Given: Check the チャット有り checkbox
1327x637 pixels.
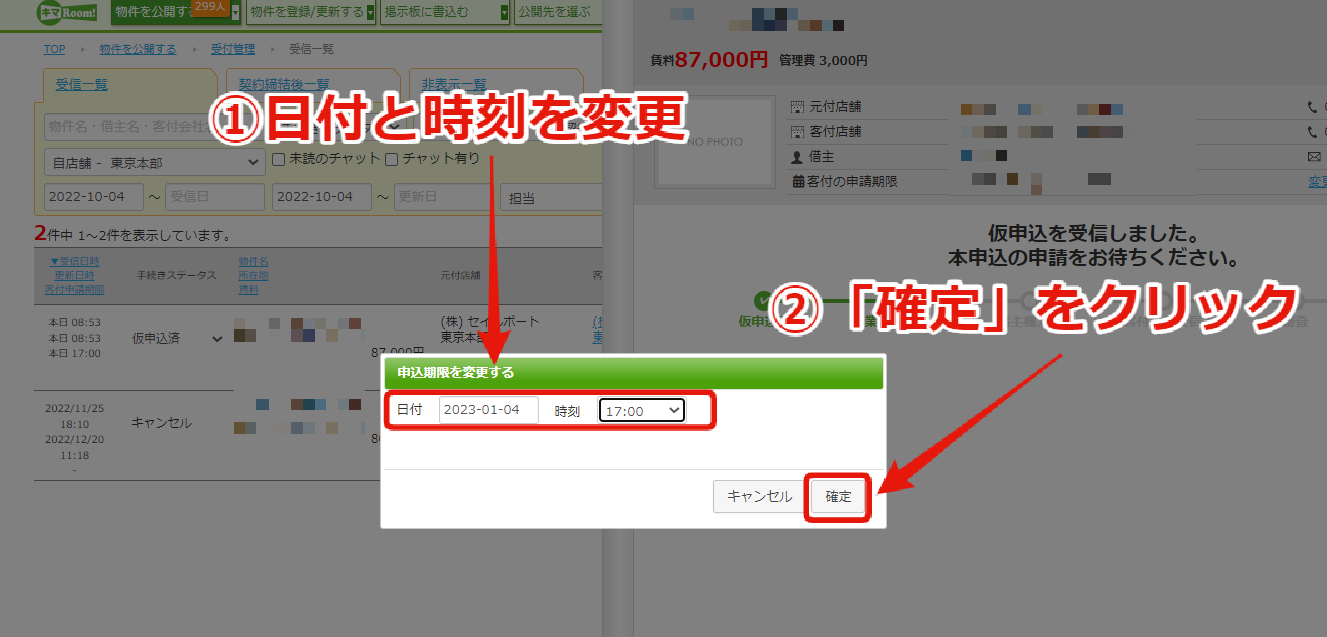Looking at the screenshot, I should point(392,159).
